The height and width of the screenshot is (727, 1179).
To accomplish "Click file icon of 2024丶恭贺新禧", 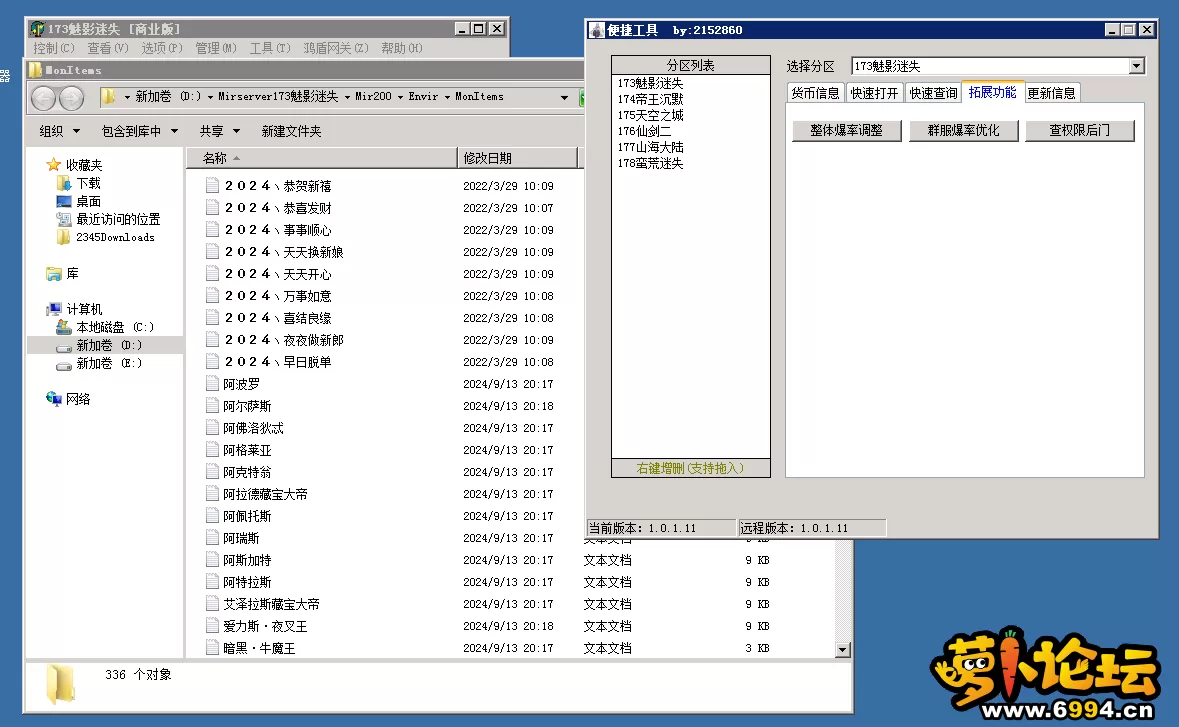I will point(212,185).
